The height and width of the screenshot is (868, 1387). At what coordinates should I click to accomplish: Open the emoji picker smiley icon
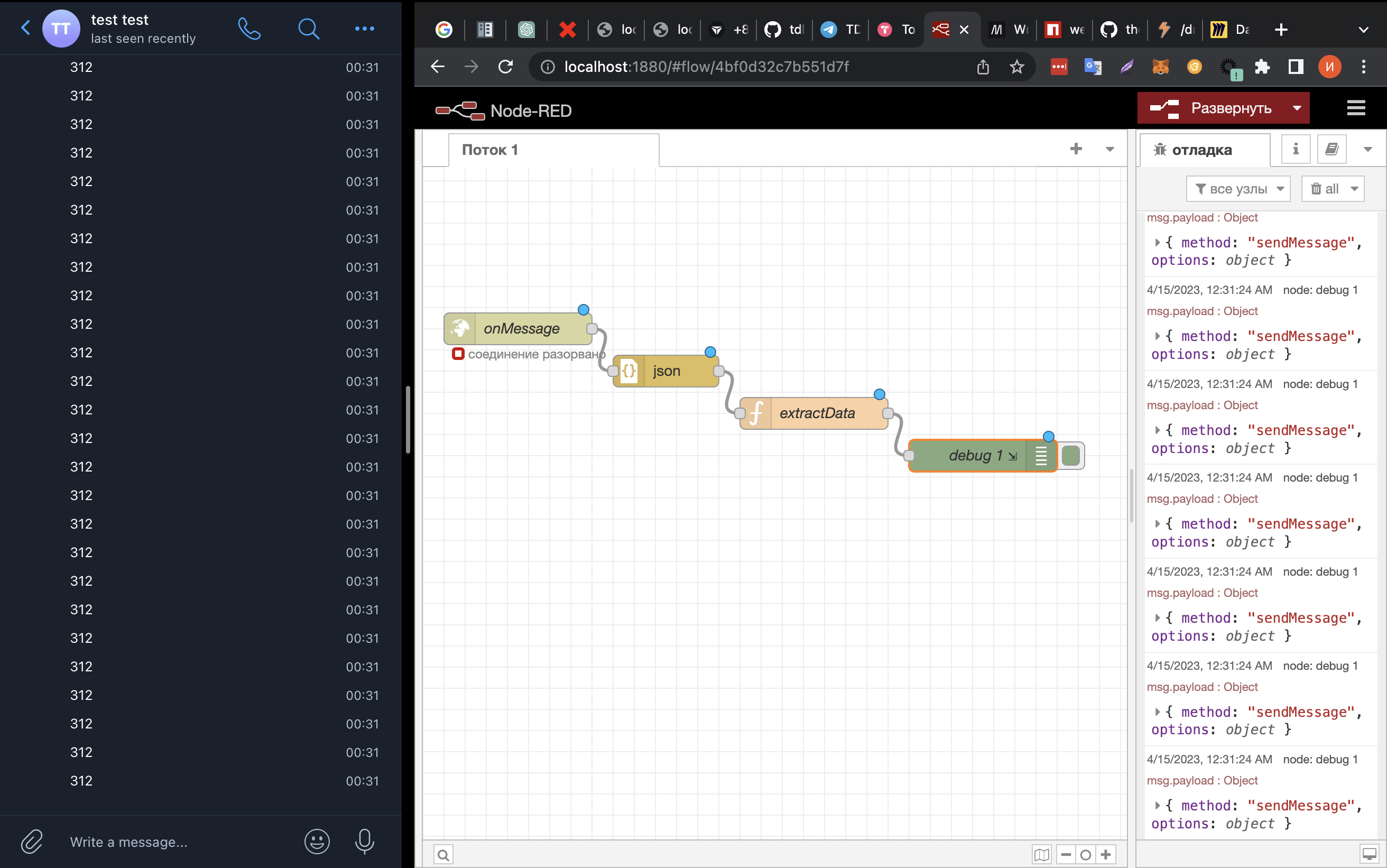317,842
